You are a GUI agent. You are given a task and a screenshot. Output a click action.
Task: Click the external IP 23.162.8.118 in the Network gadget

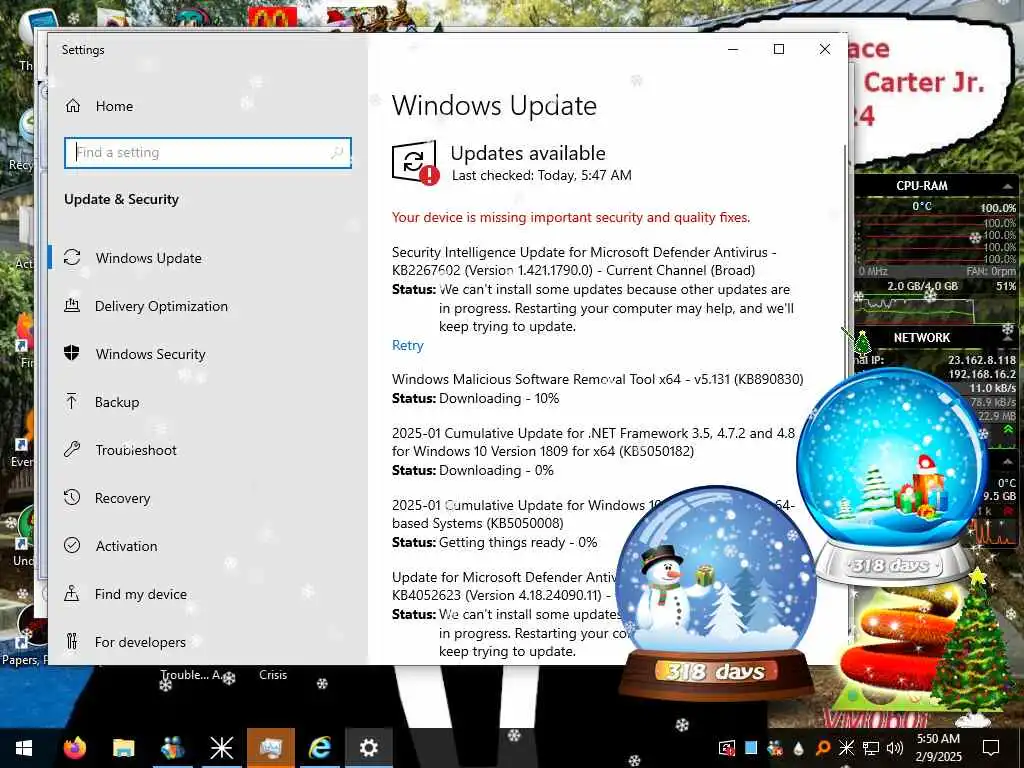click(x=982, y=360)
